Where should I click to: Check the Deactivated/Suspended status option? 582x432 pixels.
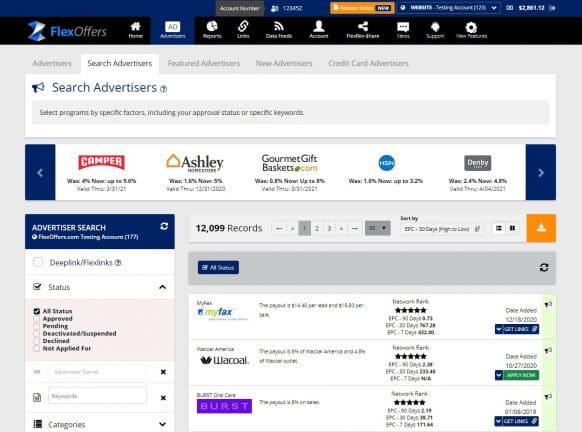[x=36, y=333]
